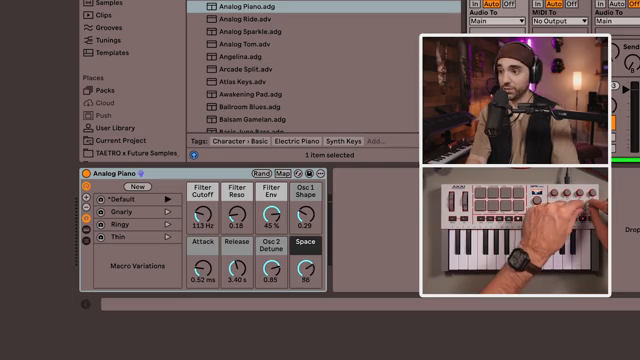Open the three-dot options menu of Analog Piano

320,173
